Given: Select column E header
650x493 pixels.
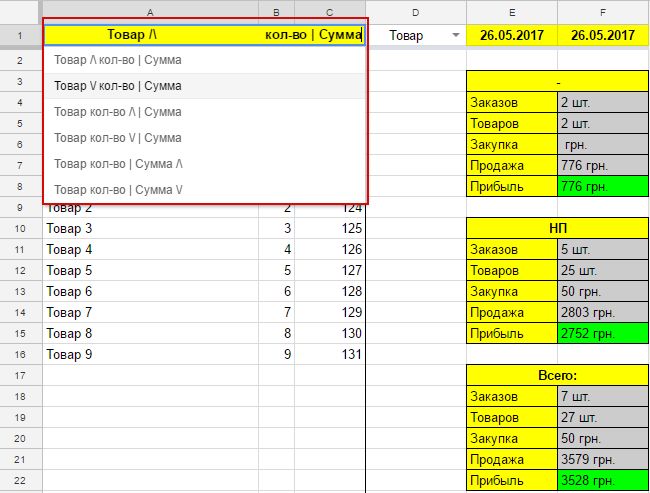Looking at the screenshot, I should coord(512,12).
